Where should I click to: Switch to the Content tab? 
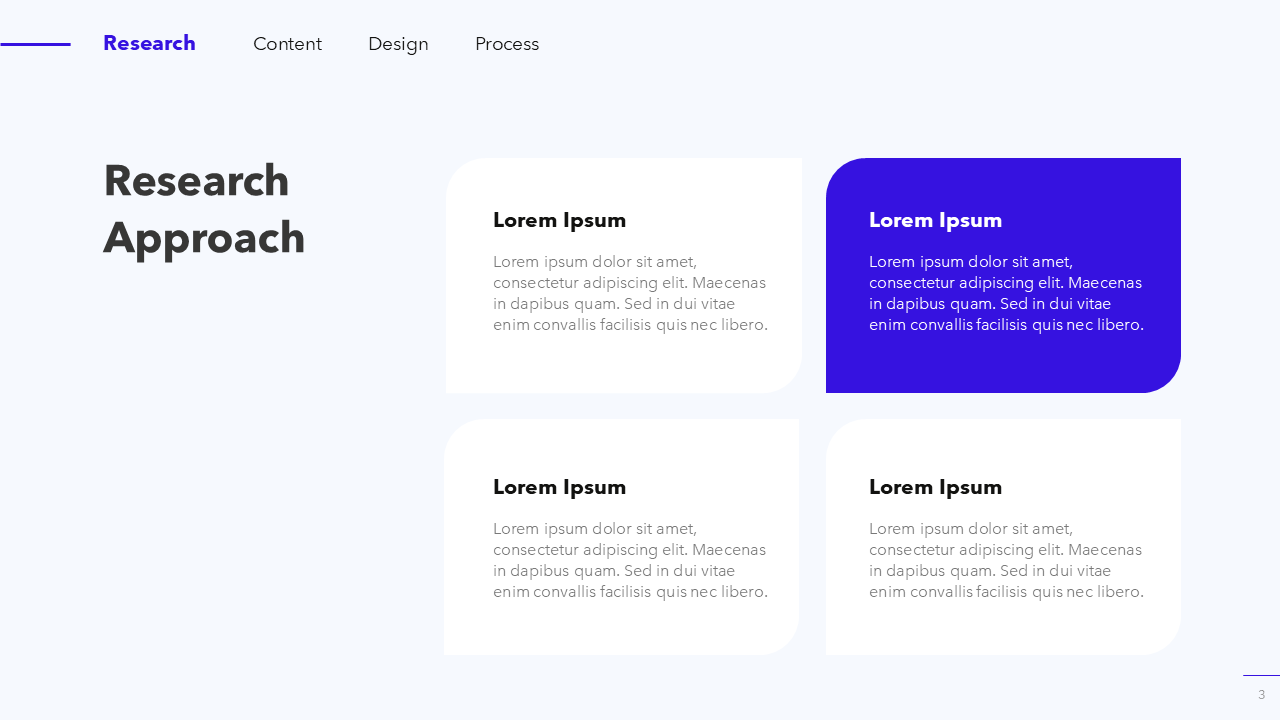(x=287, y=44)
